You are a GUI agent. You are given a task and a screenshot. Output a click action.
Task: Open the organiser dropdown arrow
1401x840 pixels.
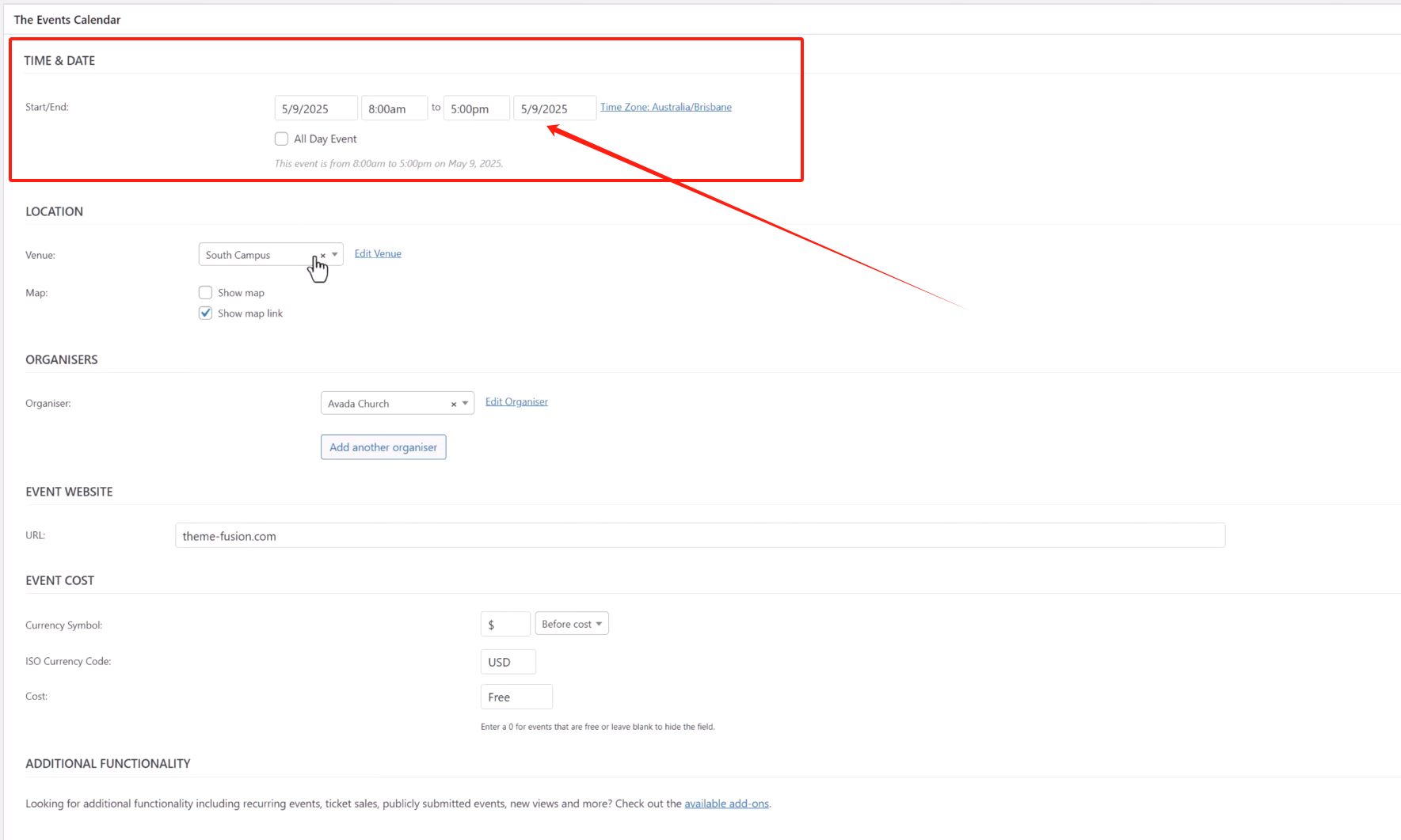465,403
